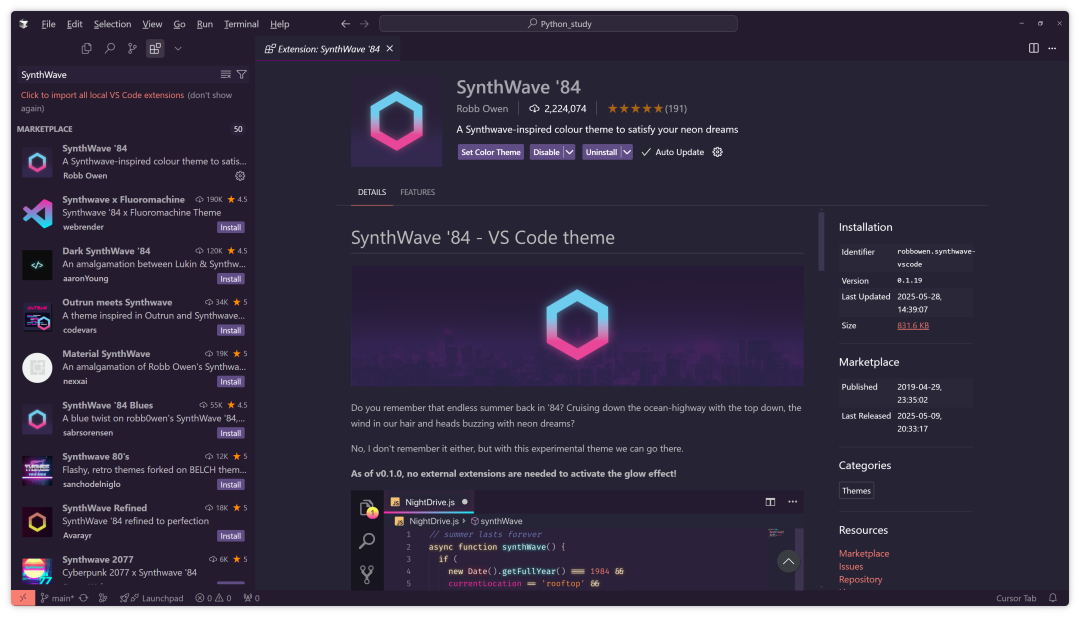Viewport: 1080px width, 617px height.
Task: Open the remote window status bar icon
Action: [x=23, y=598]
